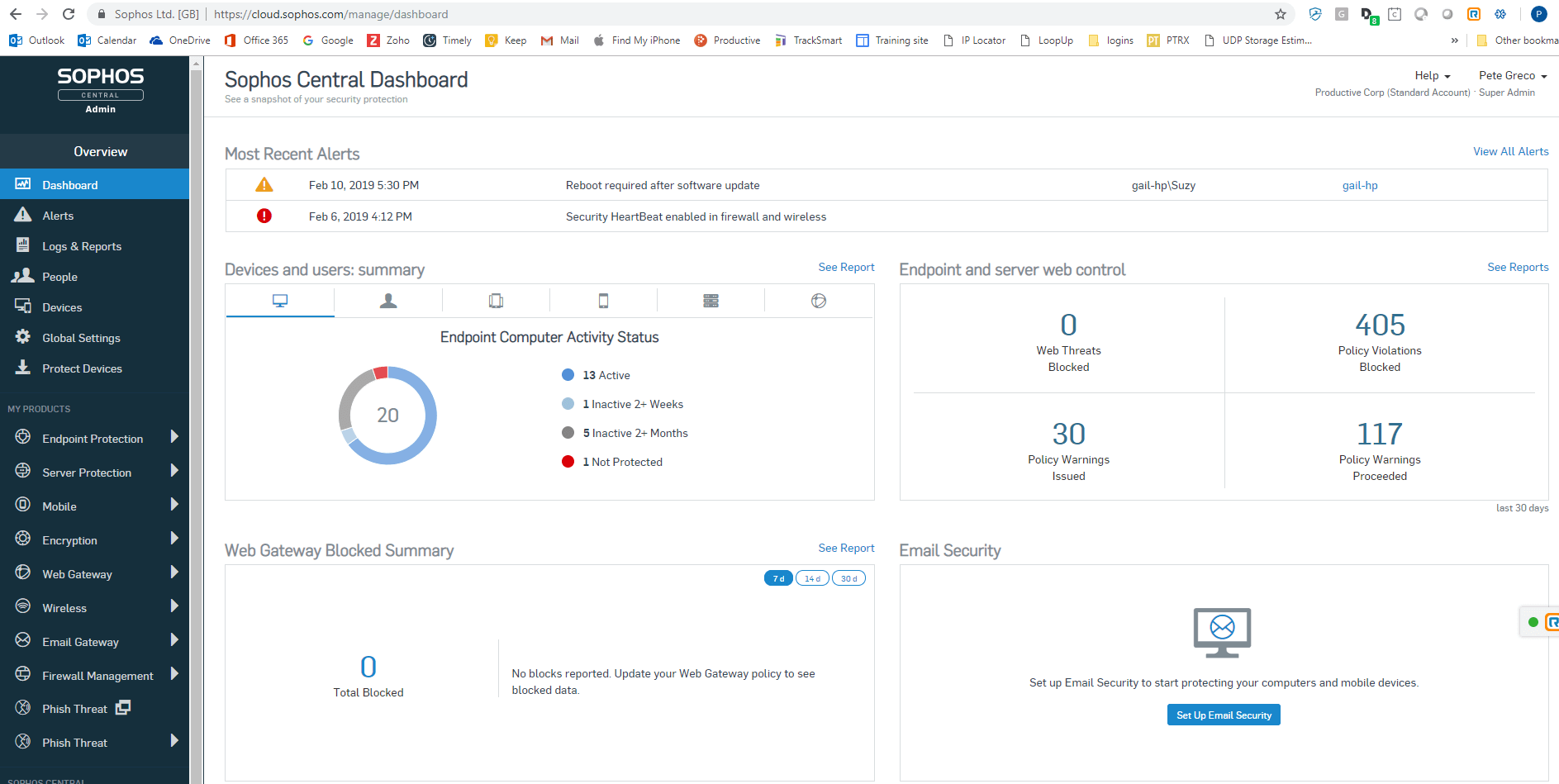Viewport: 1559px width, 784px height.
Task: Expand the Firewall Management submenu arrow
Action: click(x=174, y=674)
